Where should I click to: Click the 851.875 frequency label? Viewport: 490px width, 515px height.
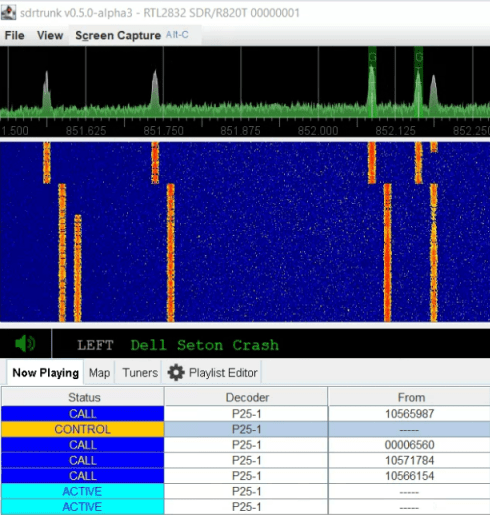(x=240, y=131)
